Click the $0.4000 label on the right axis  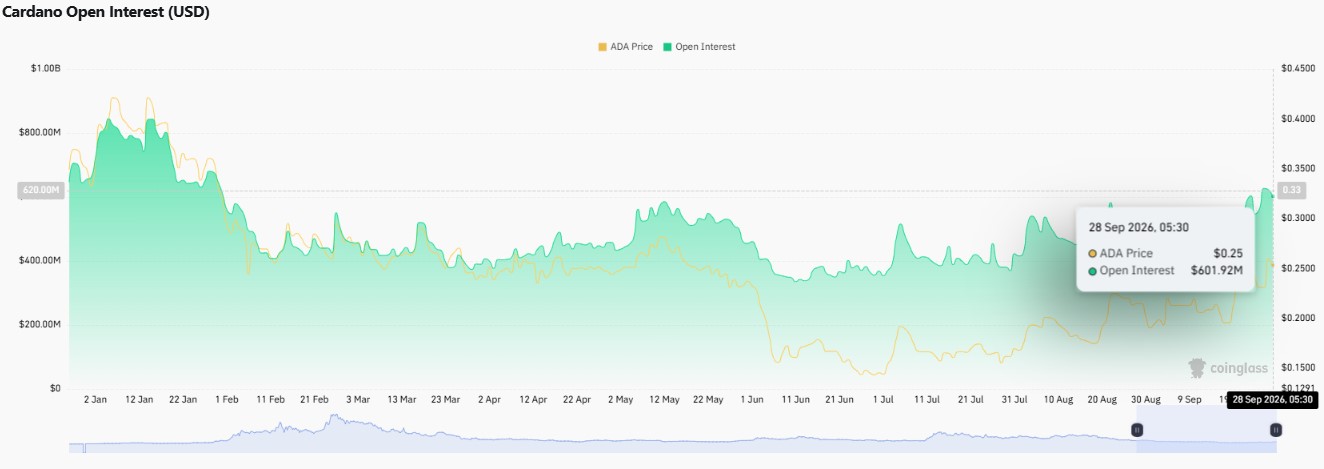1297,118
